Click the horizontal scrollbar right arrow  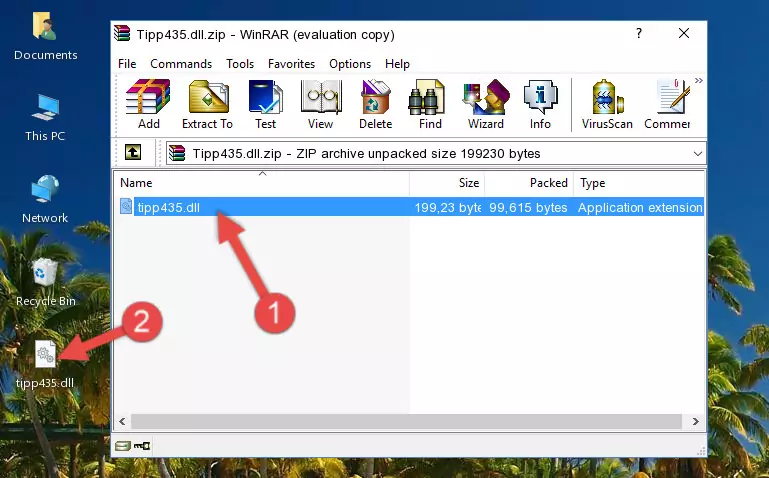click(x=695, y=422)
